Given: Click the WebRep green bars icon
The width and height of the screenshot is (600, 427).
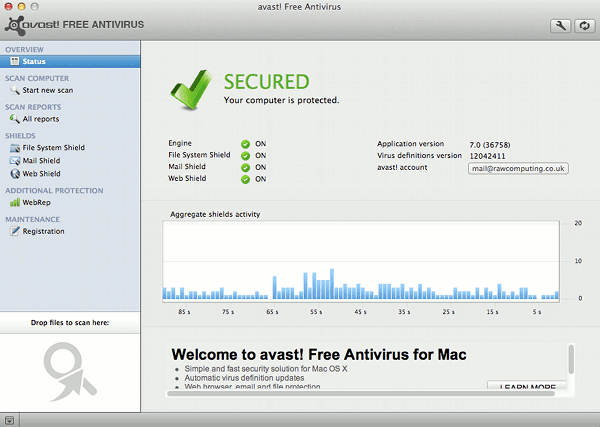Looking at the screenshot, I should [15, 202].
